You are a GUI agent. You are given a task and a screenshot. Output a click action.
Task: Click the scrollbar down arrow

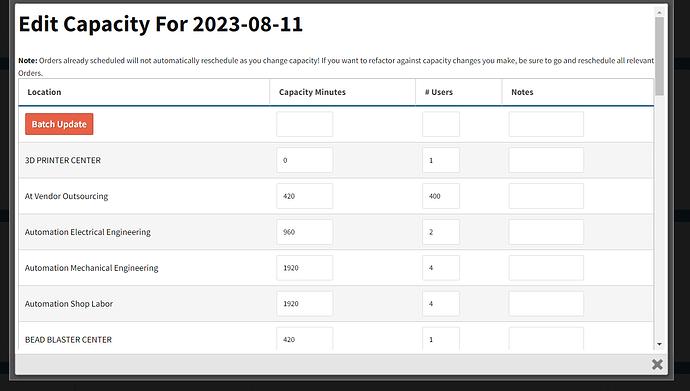click(659, 344)
